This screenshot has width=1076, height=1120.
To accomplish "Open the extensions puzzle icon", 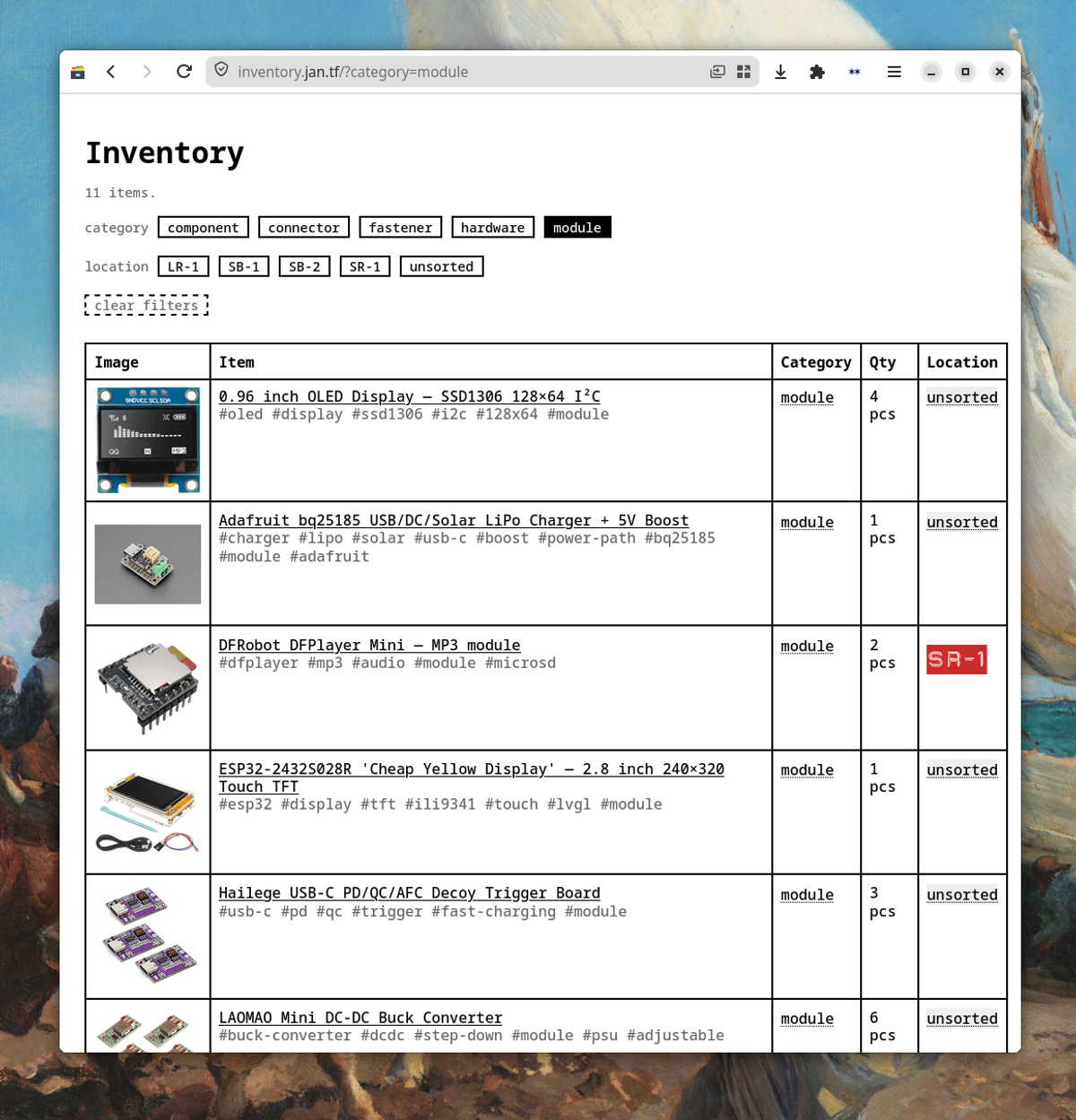I will pos(817,72).
